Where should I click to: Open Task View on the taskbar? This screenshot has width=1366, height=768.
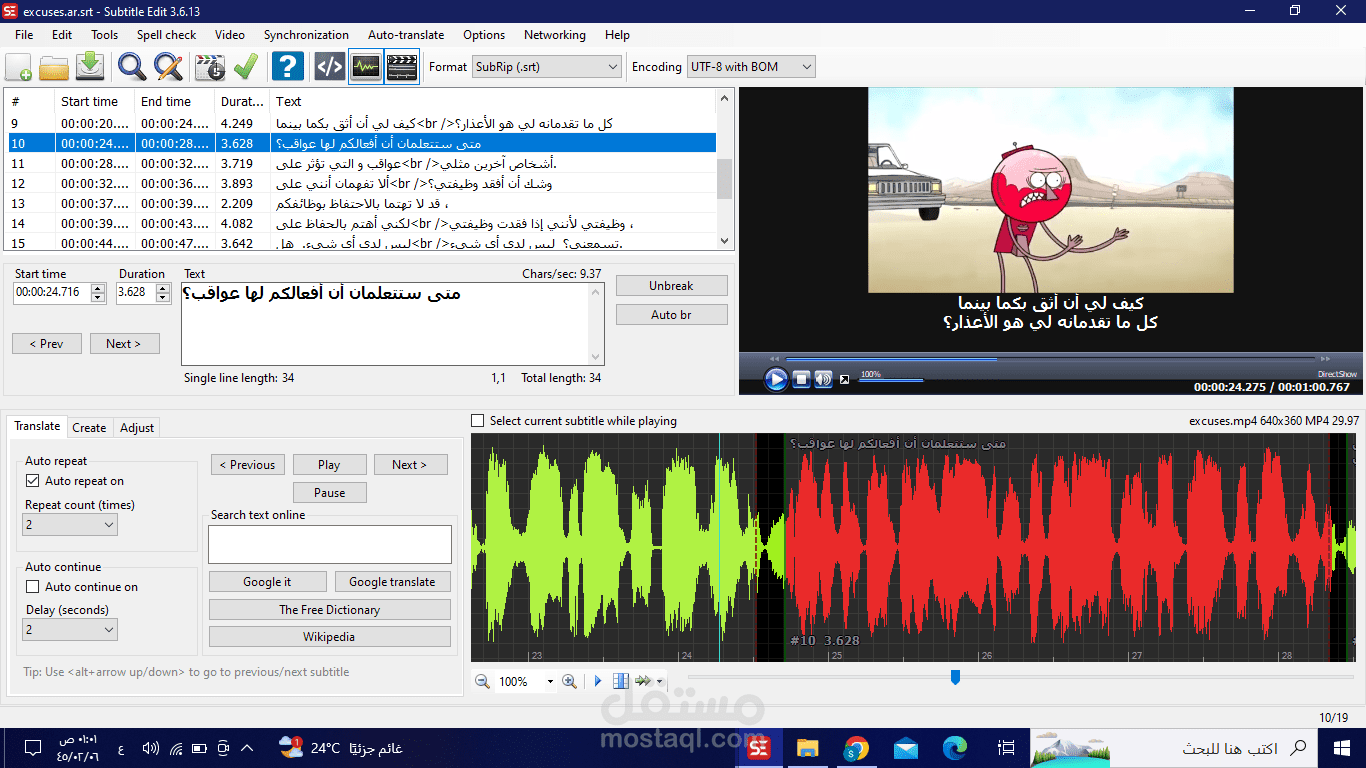click(x=1006, y=748)
